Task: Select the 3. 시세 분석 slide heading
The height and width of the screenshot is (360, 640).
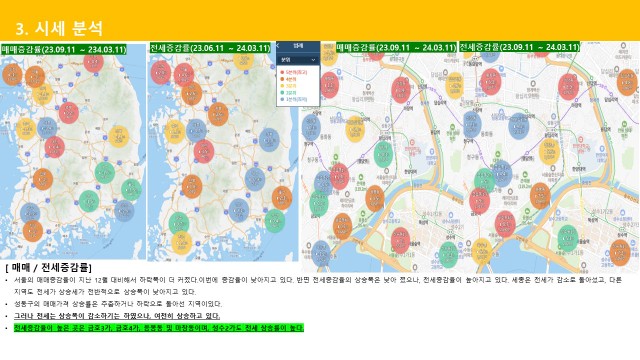Action: tap(59, 29)
